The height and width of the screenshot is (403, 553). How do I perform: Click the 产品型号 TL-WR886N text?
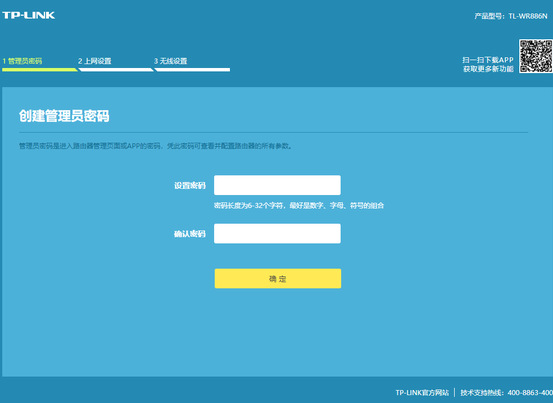click(x=511, y=16)
